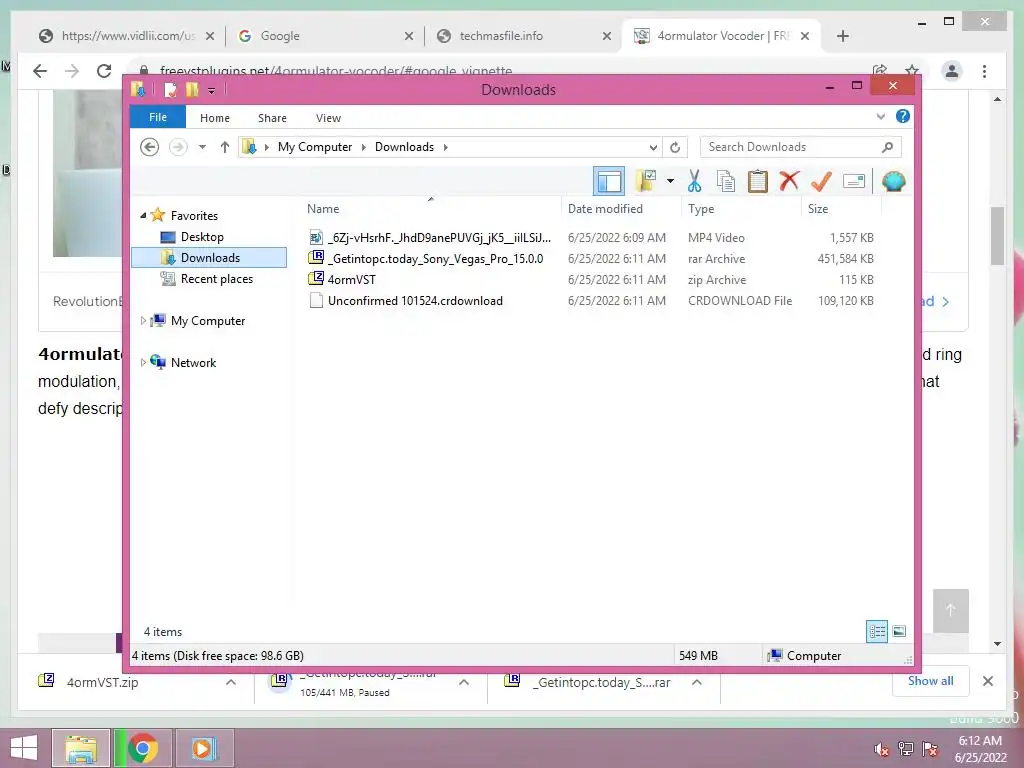Go back in Chrome browser
Viewport: 1024px width, 768px height.
click(x=40, y=71)
